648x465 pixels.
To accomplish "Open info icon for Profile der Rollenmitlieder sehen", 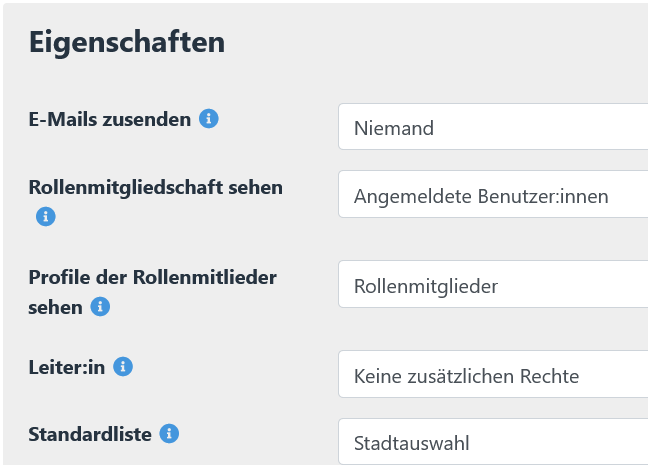I will click(x=100, y=307).
